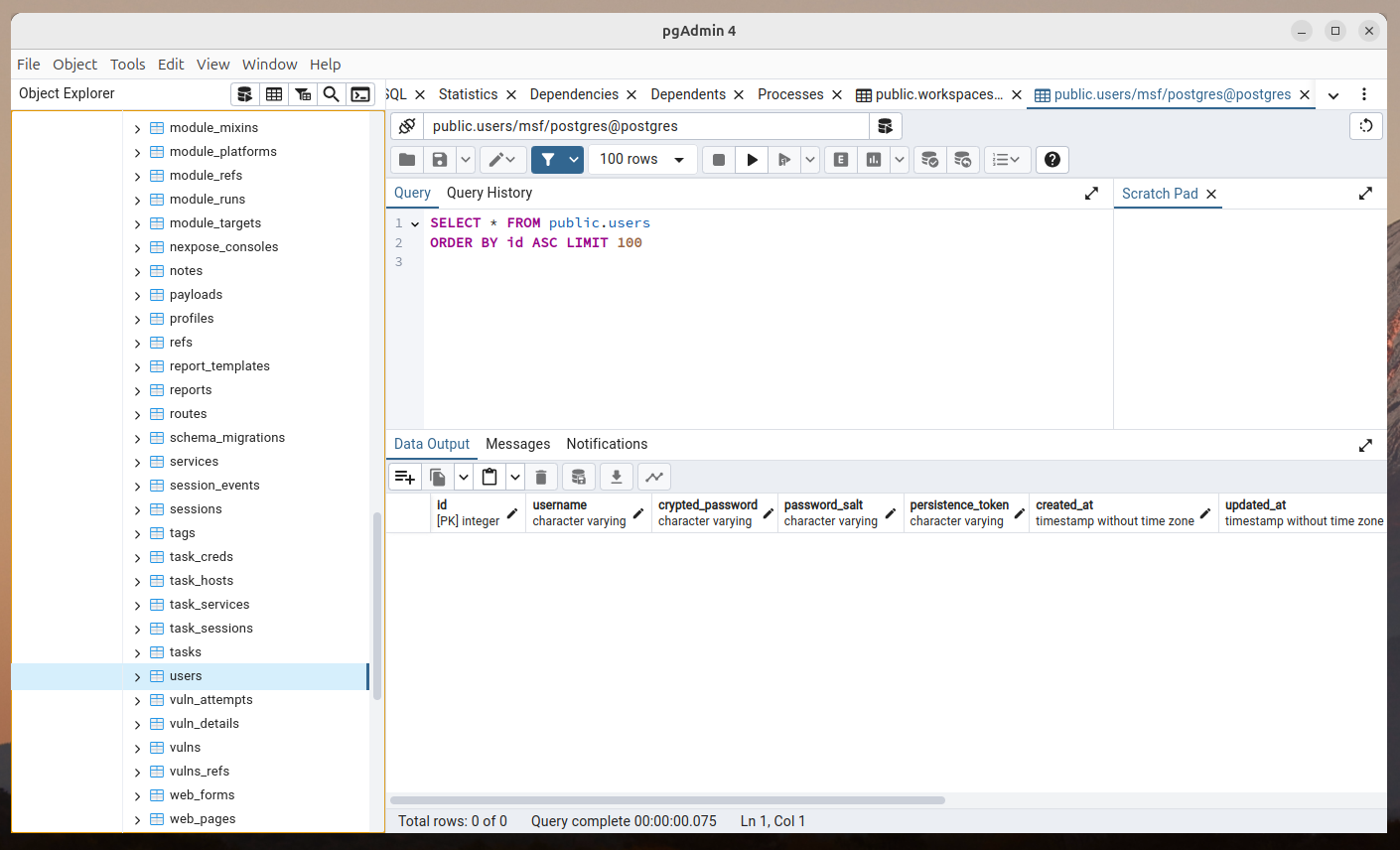Image resolution: width=1400 pixels, height=850 pixels.
Task: Select the payloads table in the tree
Action: click(x=196, y=295)
